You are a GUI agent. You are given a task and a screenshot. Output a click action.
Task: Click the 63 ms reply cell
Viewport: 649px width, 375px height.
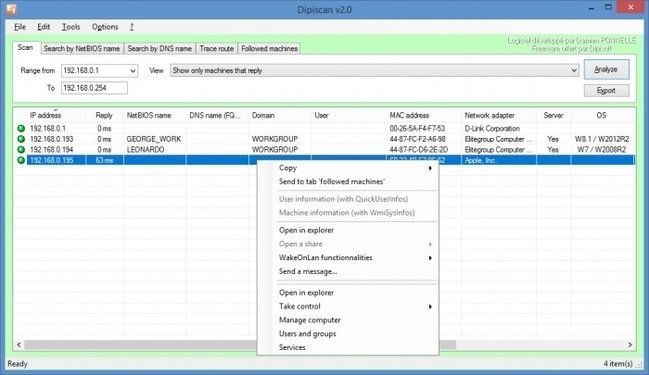[x=104, y=160]
